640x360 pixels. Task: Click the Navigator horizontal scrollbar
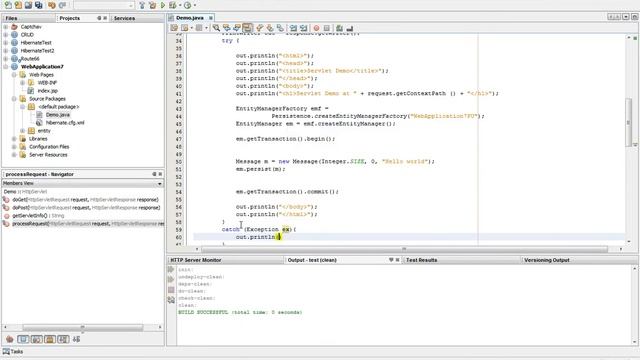pos(82,327)
